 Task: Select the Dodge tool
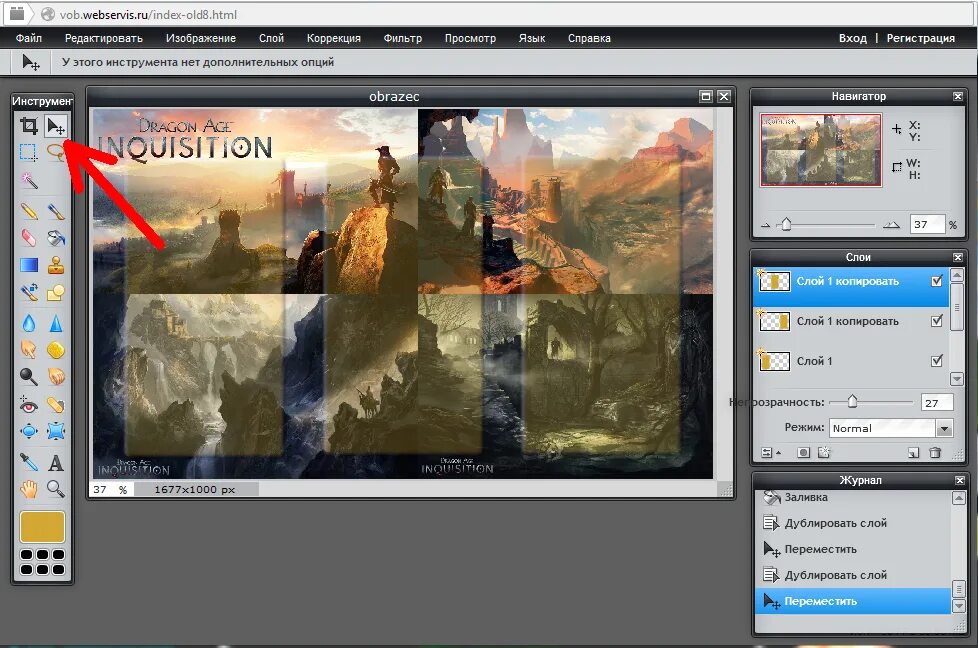point(29,376)
